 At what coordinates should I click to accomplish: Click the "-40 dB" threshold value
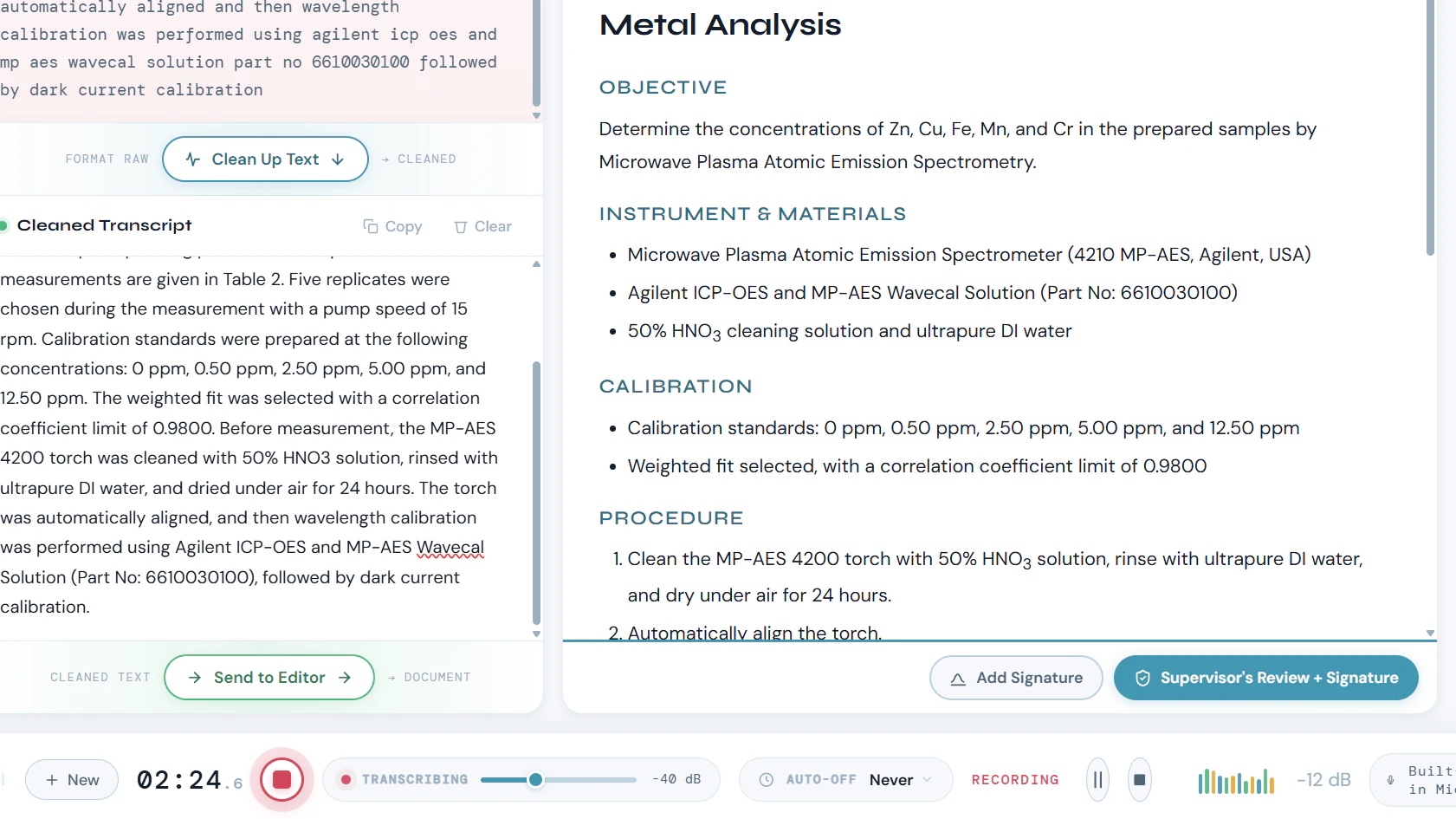tap(676, 779)
